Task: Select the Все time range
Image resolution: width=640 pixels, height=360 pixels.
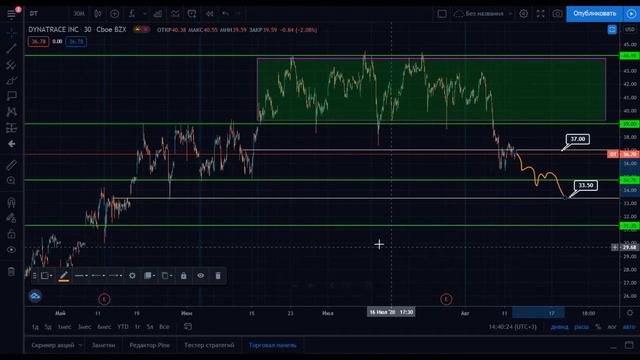Action: click(164, 327)
